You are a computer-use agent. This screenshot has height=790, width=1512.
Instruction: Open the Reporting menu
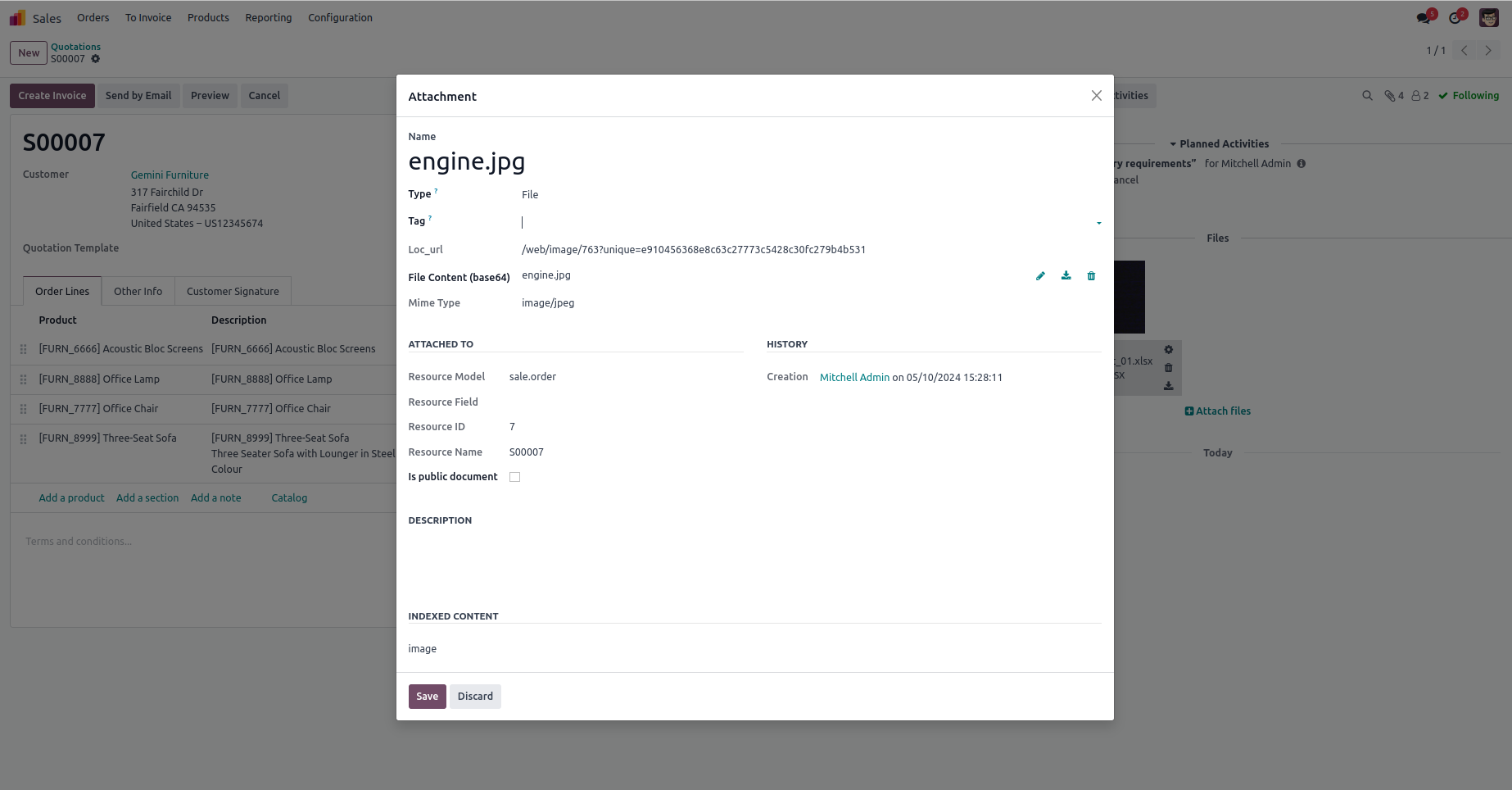[x=268, y=18]
